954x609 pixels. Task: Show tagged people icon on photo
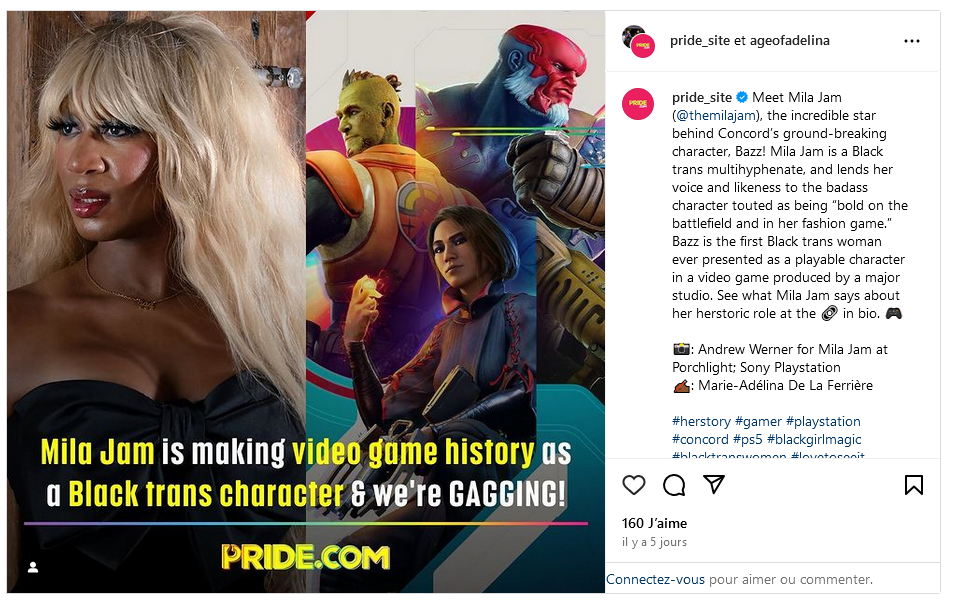coord(33,567)
